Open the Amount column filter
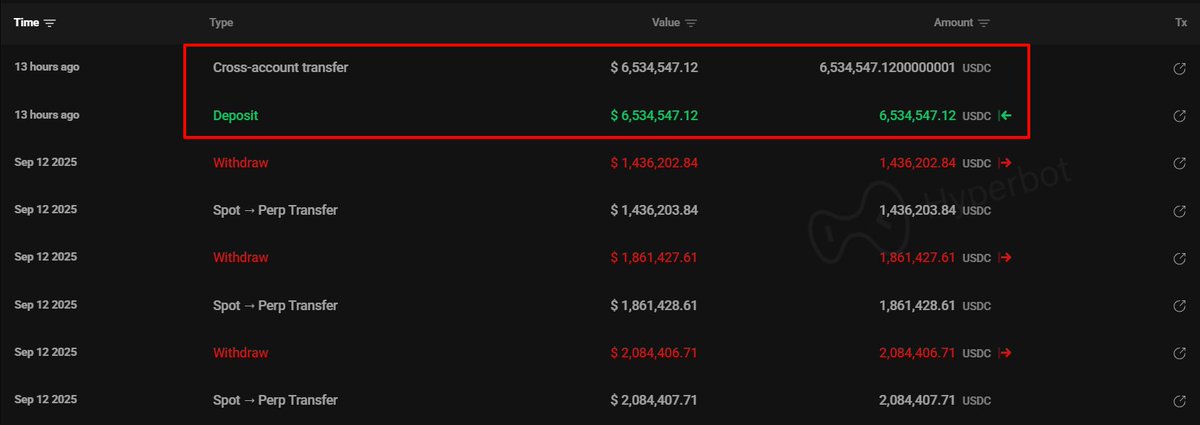The height and width of the screenshot is (425, 1200). [984, 22]
